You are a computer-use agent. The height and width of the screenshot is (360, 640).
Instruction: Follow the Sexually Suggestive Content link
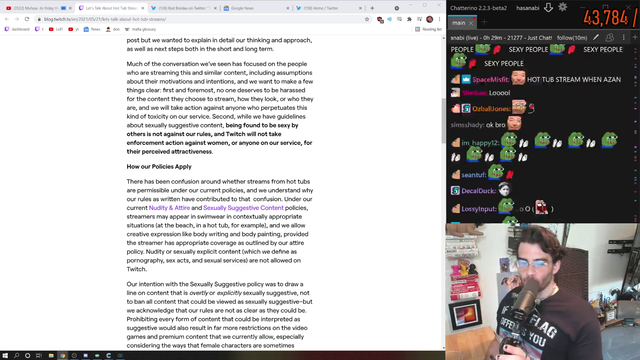click(243, 208)
